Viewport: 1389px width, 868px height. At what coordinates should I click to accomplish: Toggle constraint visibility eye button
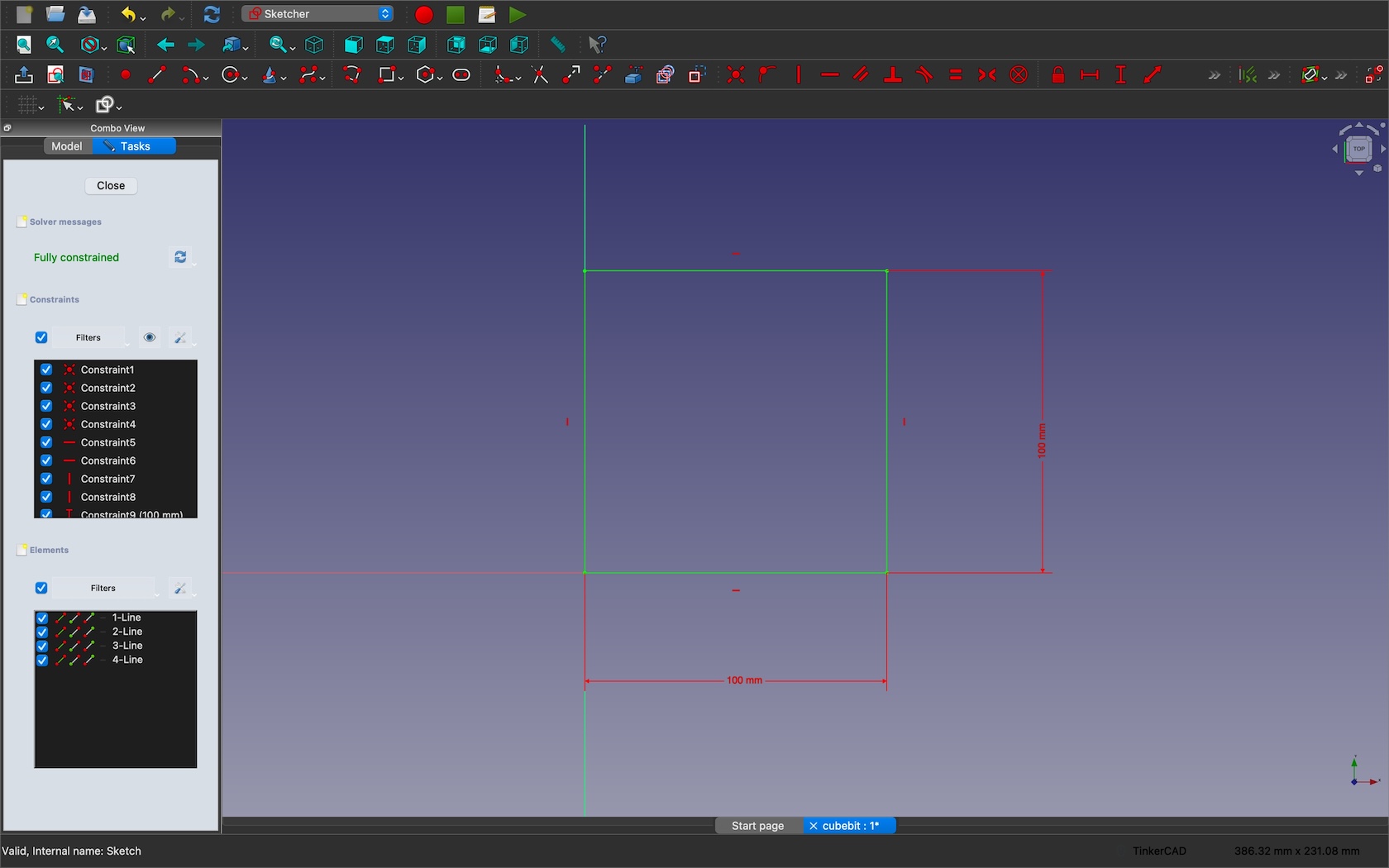pyautogui.click(x=150, y=337)
